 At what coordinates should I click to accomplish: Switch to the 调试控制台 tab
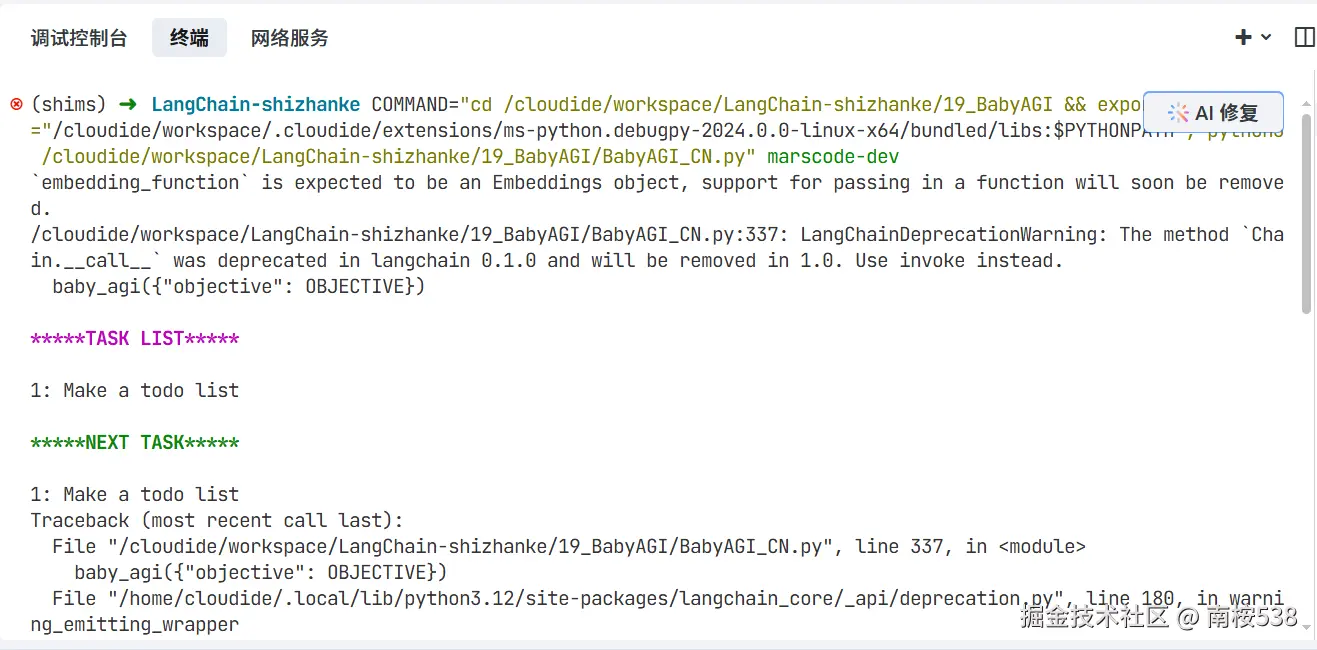pos(79,38)
